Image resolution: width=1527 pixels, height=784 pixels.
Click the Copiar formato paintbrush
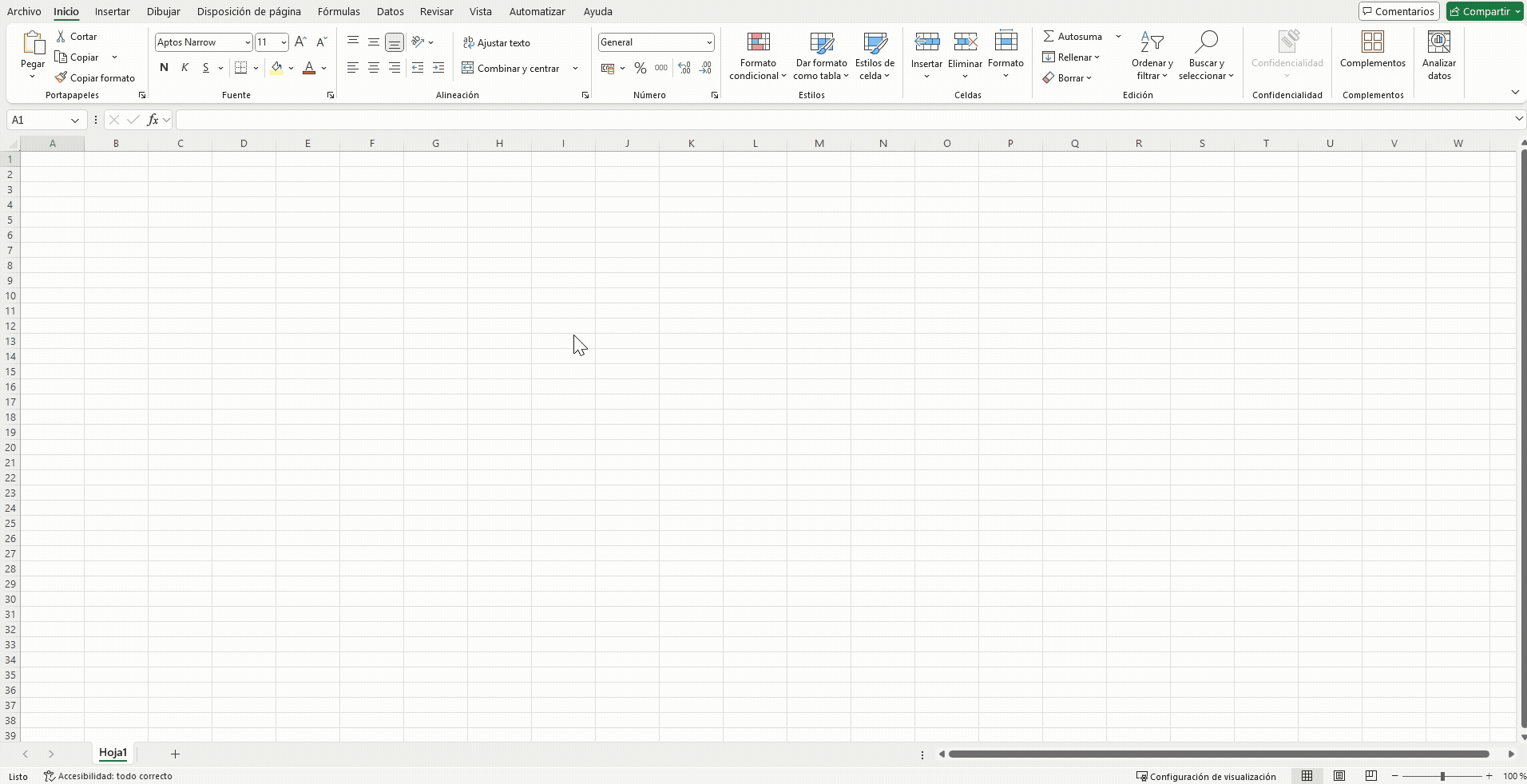(x=61, y=77)
